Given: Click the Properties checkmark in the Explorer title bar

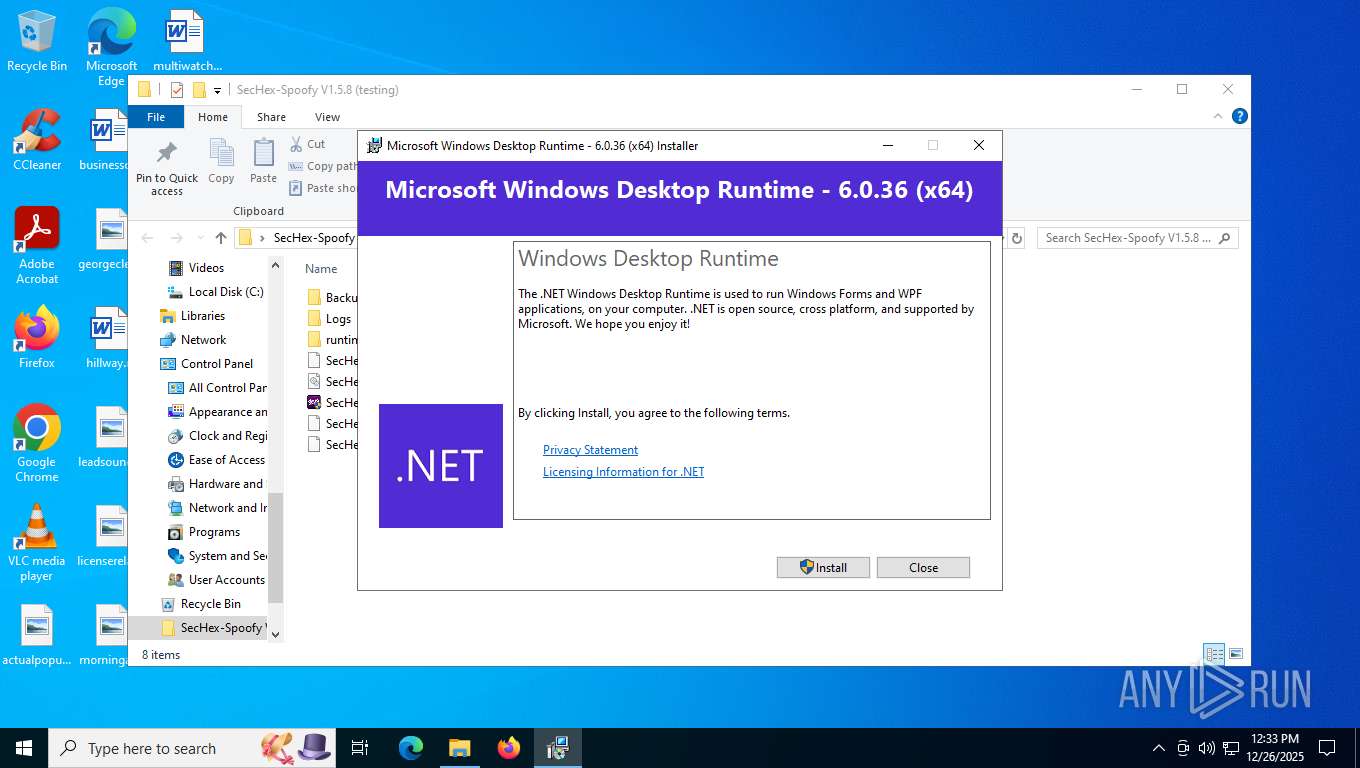Looking at the screenshot, I should (177, 90).
